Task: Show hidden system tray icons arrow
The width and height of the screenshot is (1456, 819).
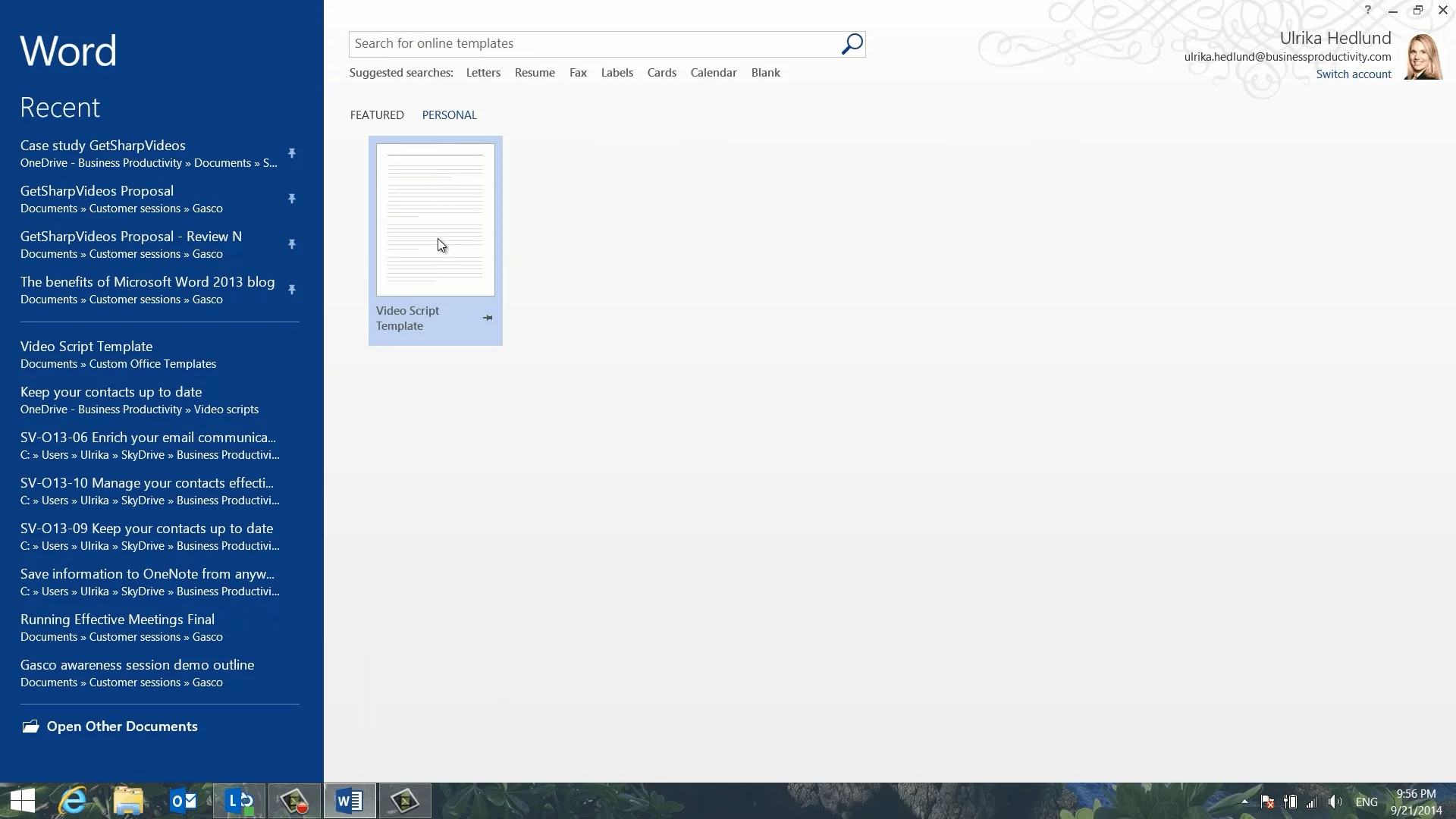Action: point(1244,802)
